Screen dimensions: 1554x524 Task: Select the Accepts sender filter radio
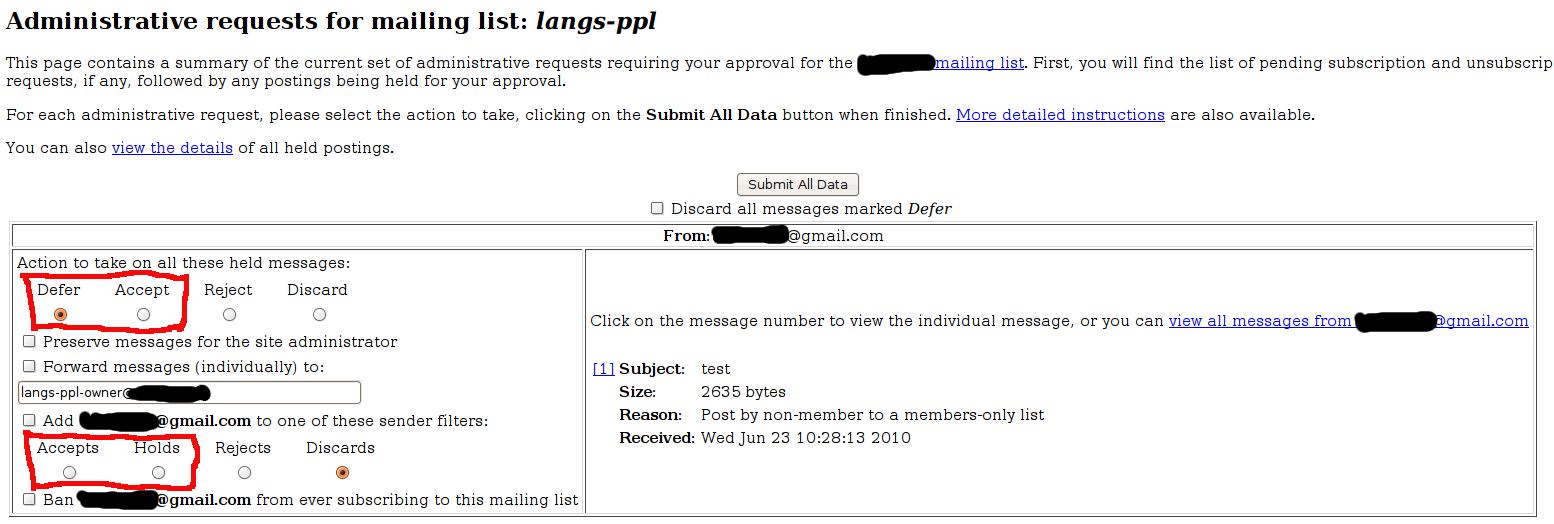68,473
